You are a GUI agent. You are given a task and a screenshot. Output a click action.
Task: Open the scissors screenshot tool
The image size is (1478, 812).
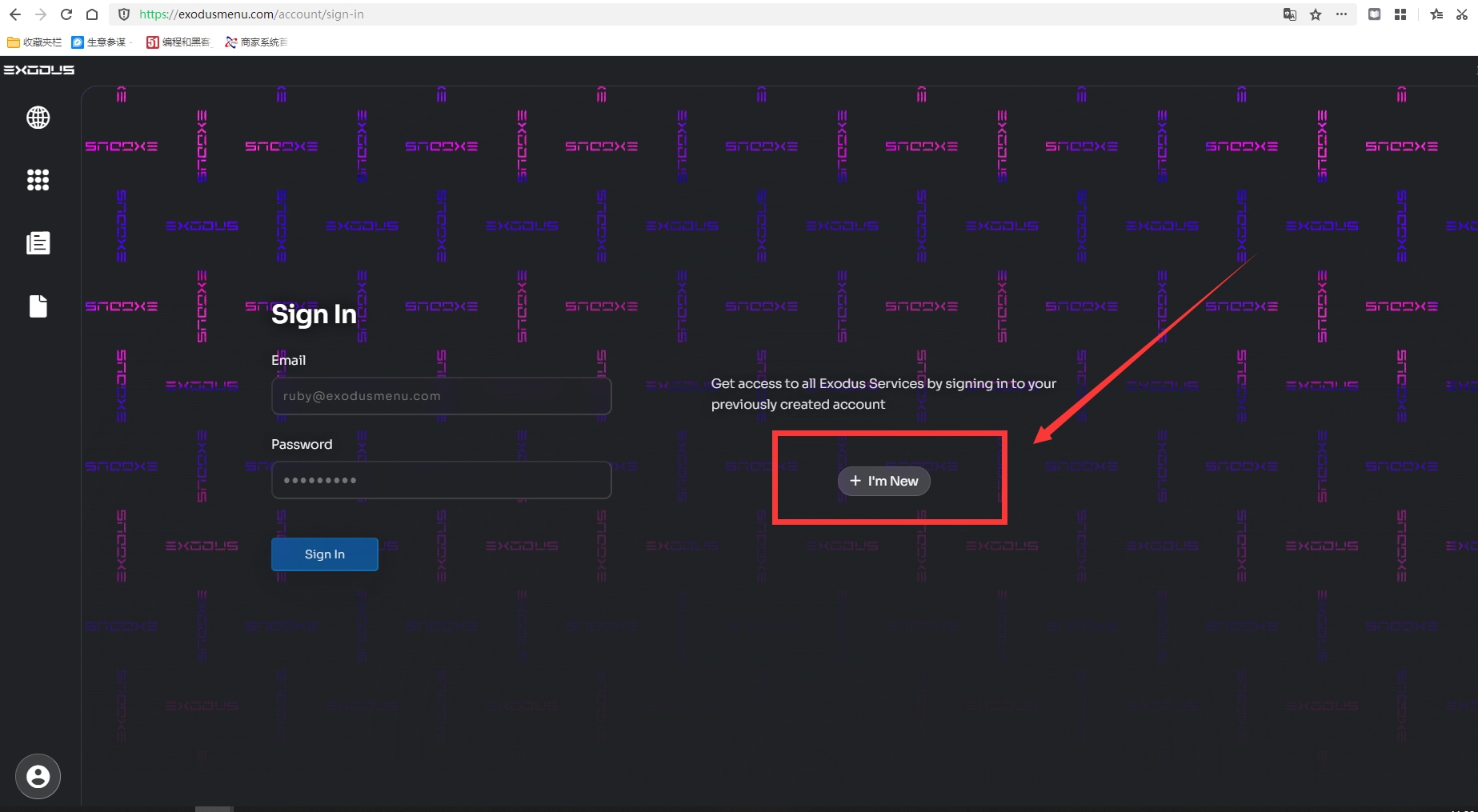[x=1461, y=14]
